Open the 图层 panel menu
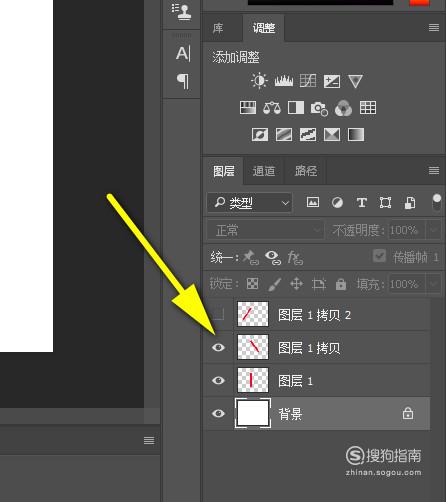This screenshot has width=446, height=502. point(434,171)
